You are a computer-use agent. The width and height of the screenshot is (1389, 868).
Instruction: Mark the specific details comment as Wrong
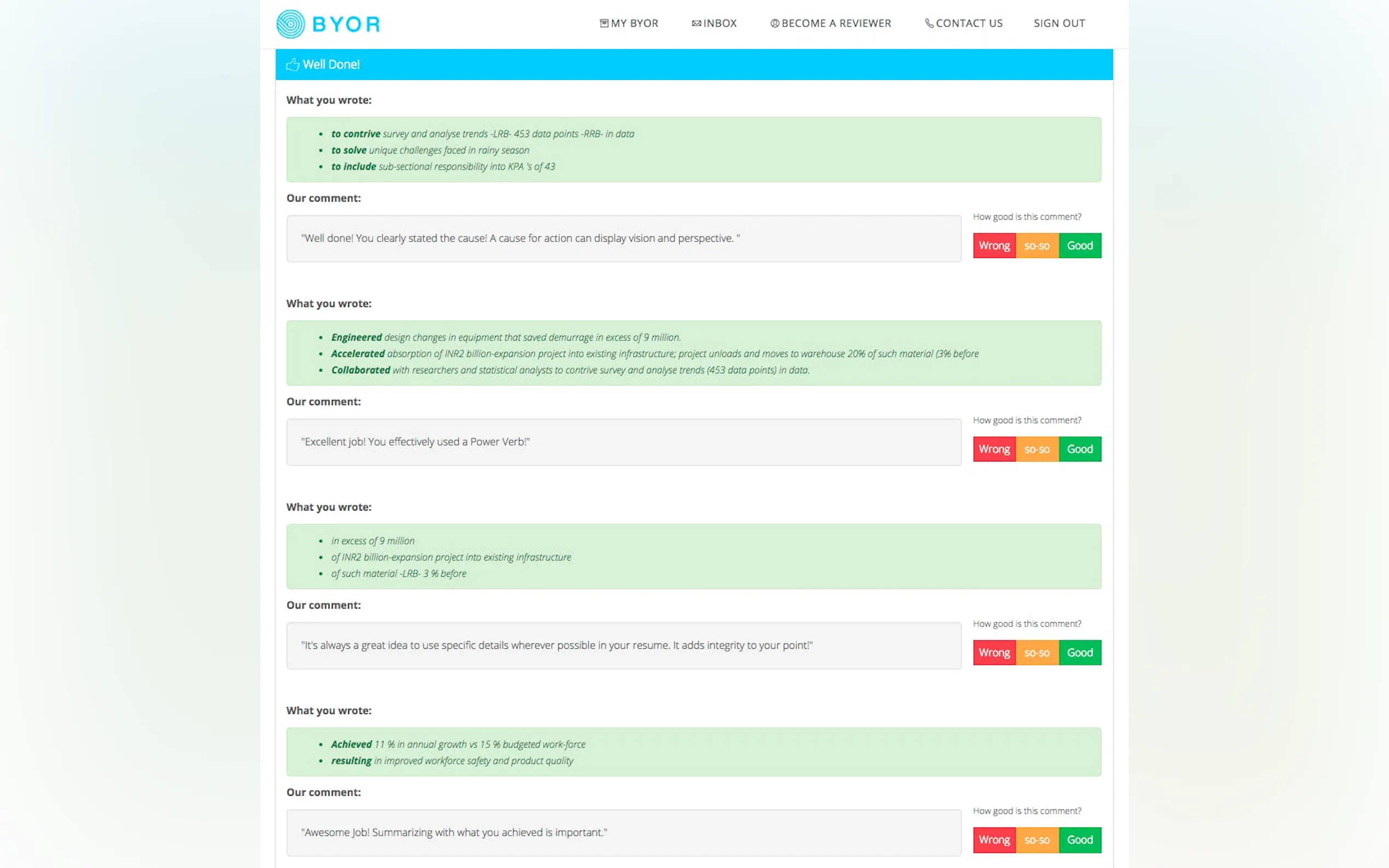[x=994, y=653]
